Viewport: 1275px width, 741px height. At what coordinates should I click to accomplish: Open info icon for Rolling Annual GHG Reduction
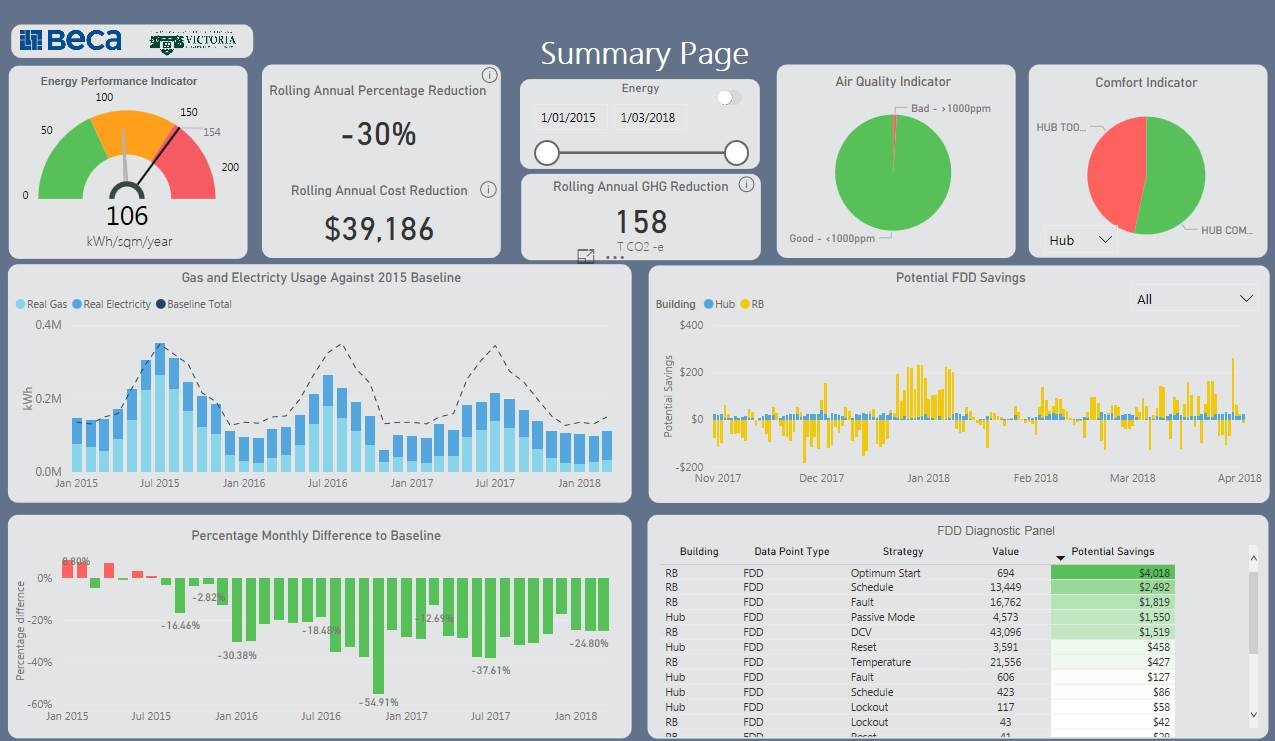(746, 185)
